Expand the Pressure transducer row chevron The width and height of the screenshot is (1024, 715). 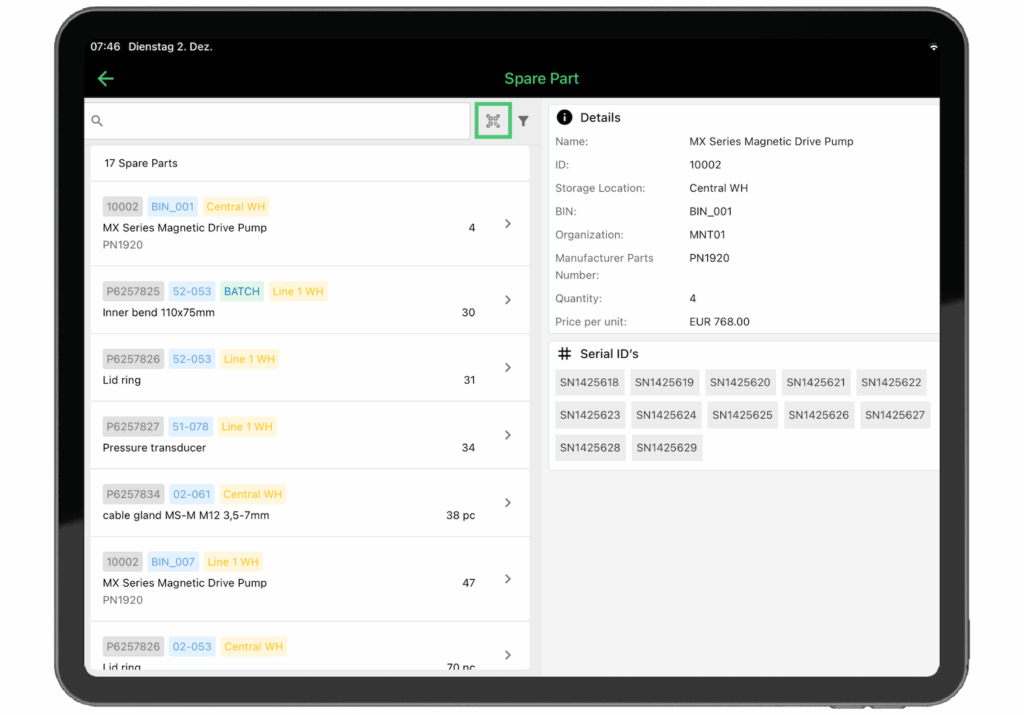tap(507, 435)
